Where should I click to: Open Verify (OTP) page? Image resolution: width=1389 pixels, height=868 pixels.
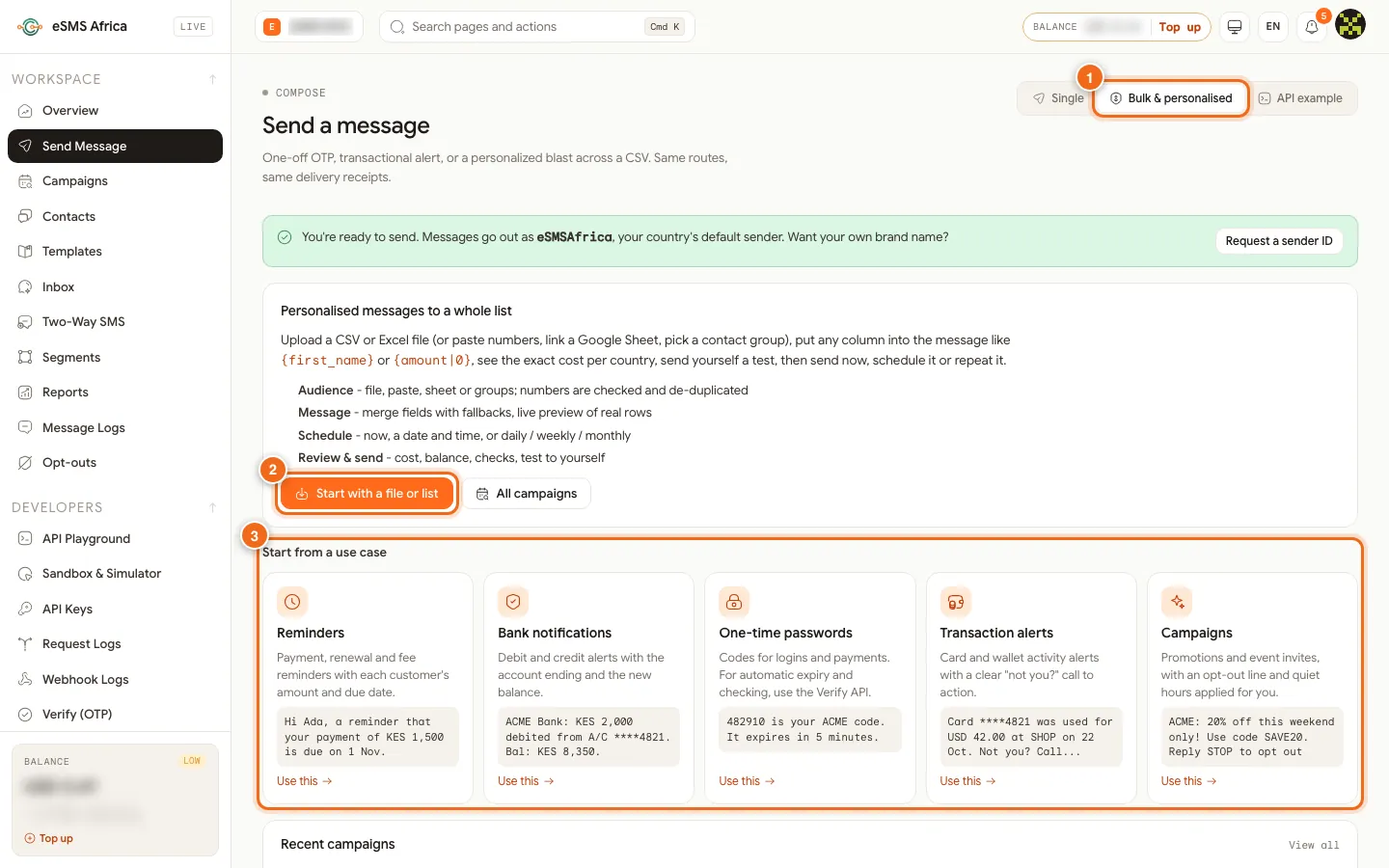pyautogui.click(x=115, y=715)
